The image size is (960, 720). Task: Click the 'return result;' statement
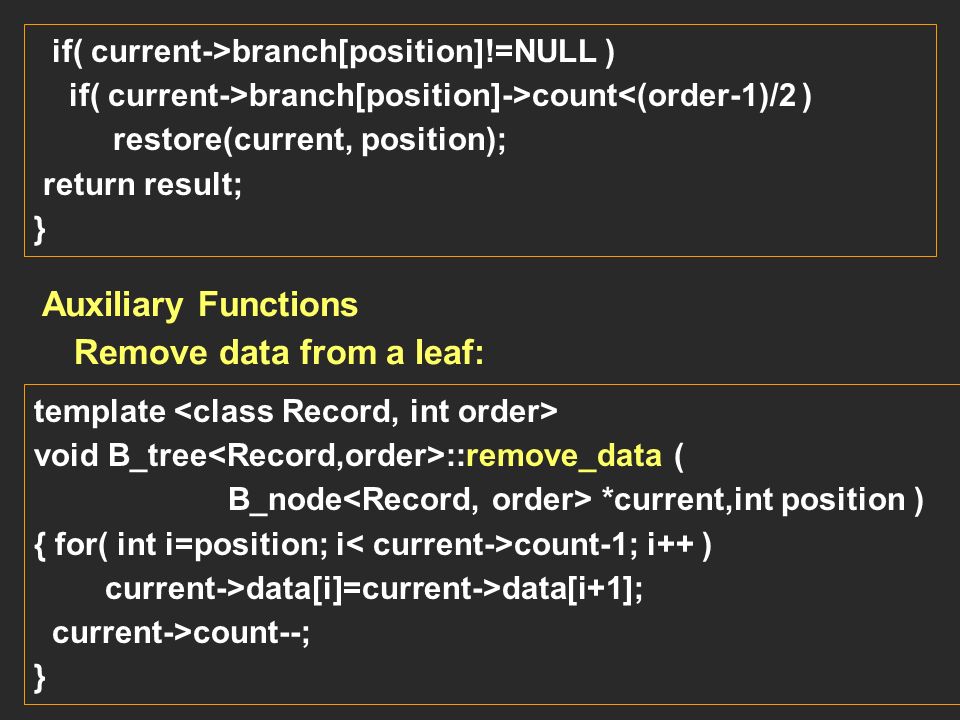coord(143,185)
